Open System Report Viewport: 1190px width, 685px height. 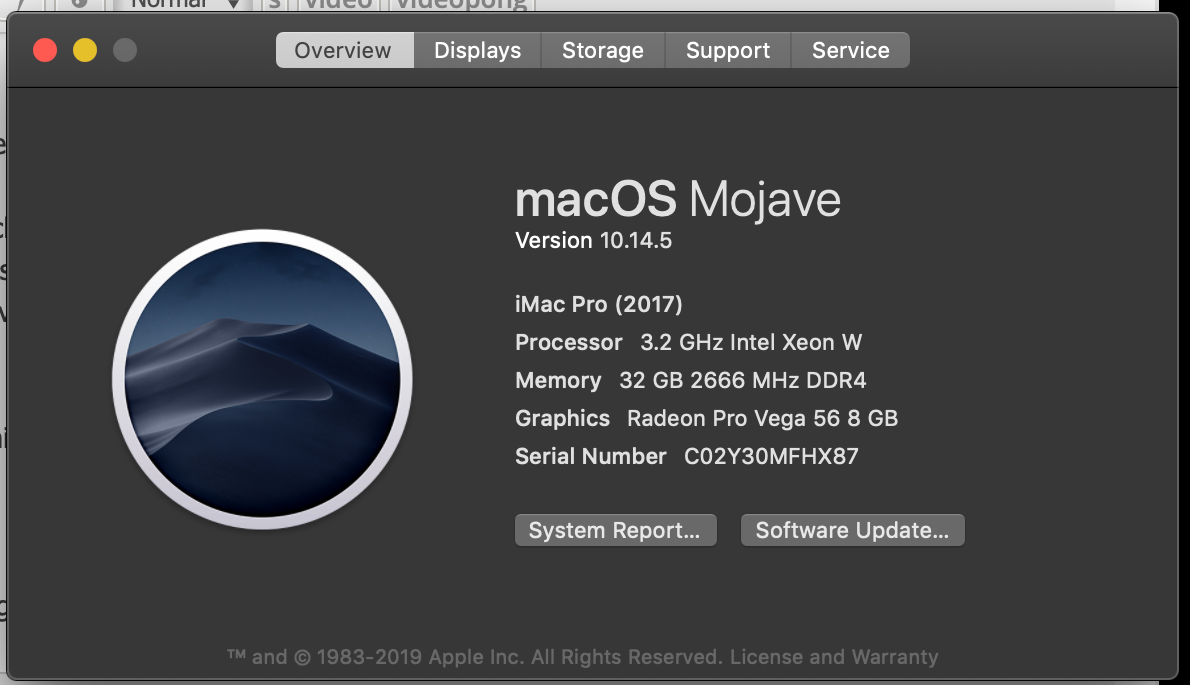click(x=615, y=530)
